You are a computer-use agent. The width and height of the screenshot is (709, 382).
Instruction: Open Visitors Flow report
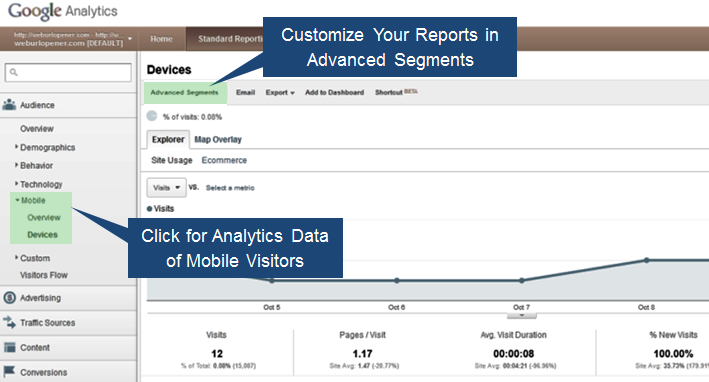(x=44, y=275)
